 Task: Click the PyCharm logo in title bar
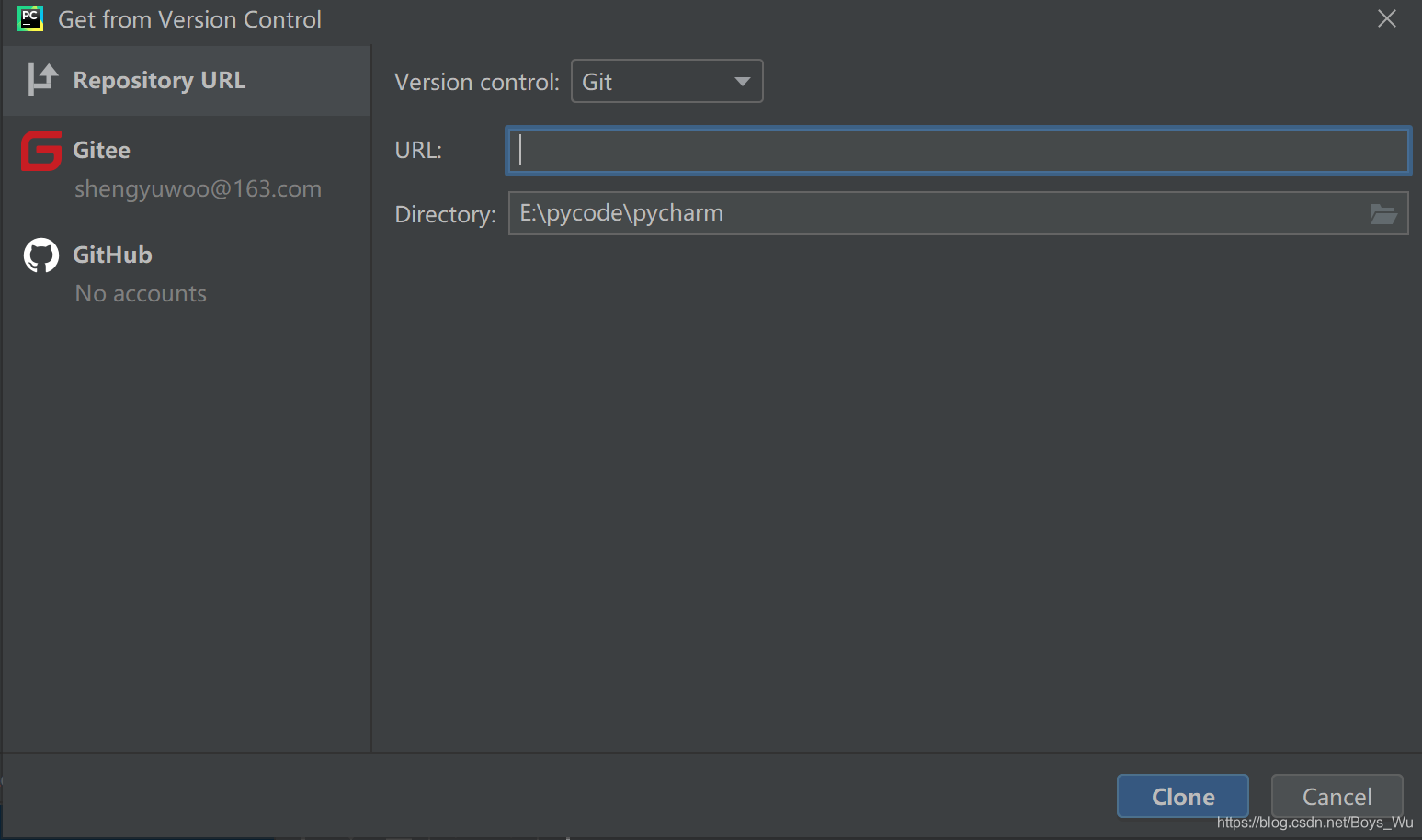[x=30, y=18]
